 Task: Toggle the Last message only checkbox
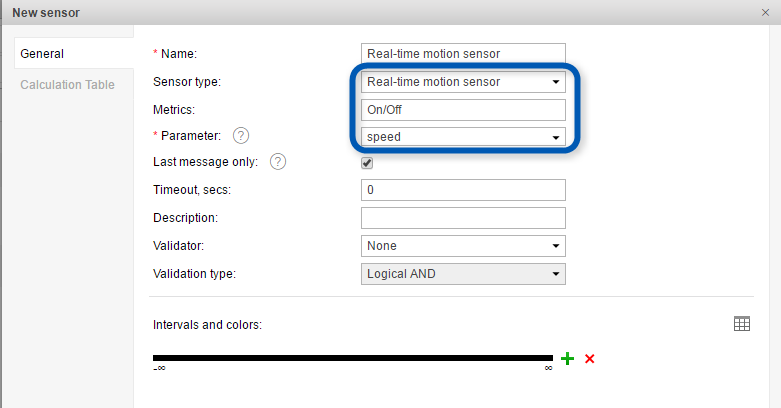(x=367, y=163)
